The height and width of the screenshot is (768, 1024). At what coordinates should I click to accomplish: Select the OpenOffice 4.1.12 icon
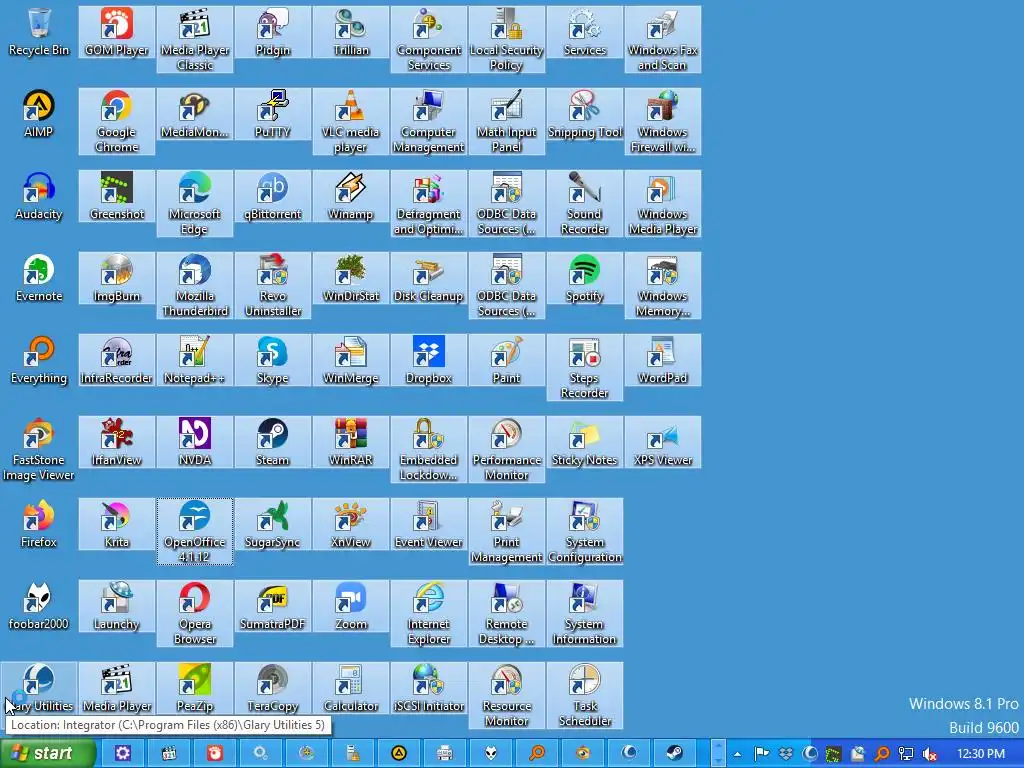(195, 532)
